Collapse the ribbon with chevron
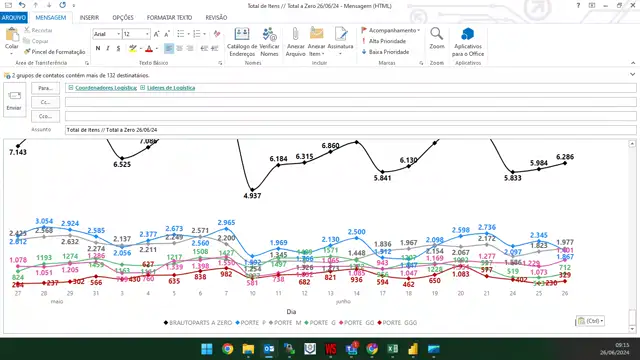The width and height of the screenshot is (640, 360). point(633,63)
